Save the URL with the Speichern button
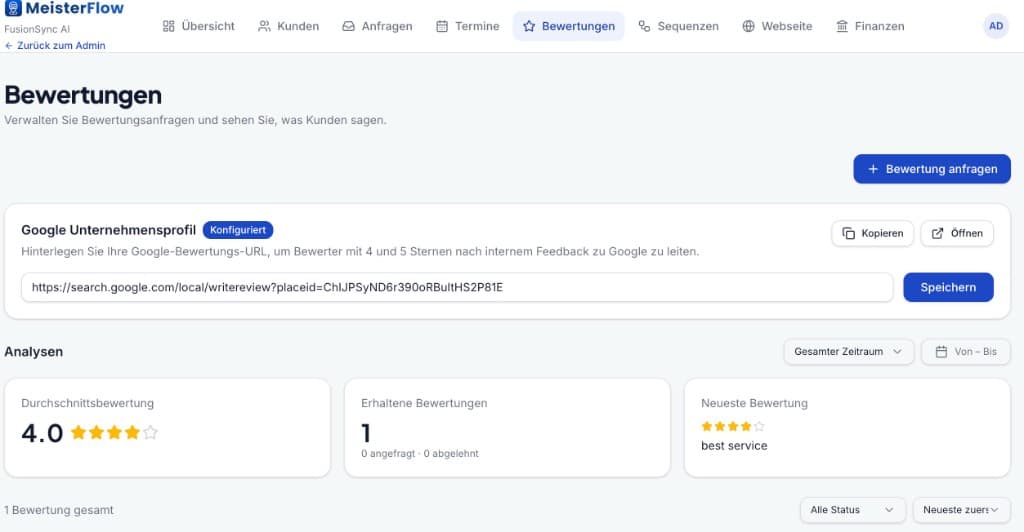 (x=948, y=287)
